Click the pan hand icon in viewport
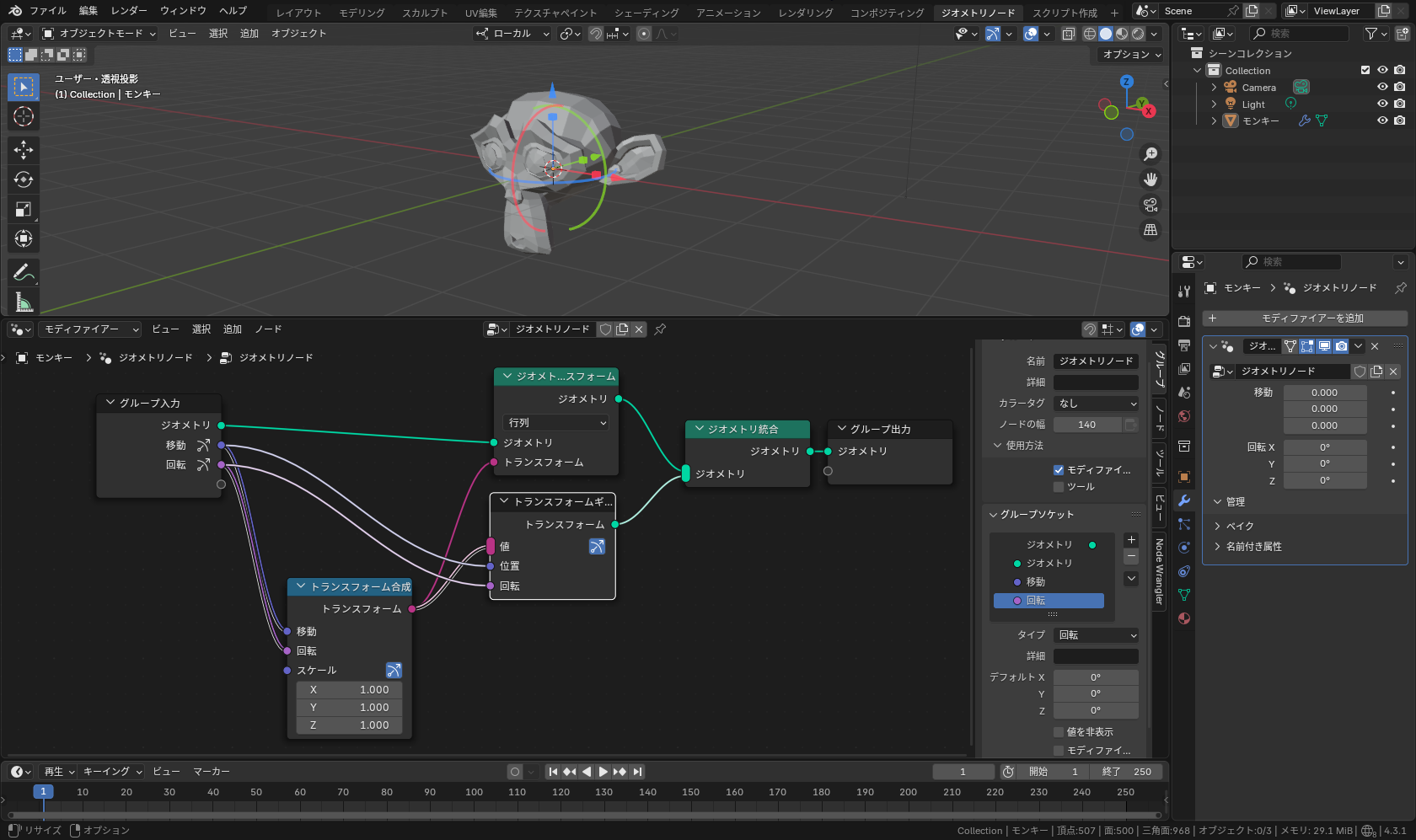Screen dimensions: 1416x840 pos(1150,179)
